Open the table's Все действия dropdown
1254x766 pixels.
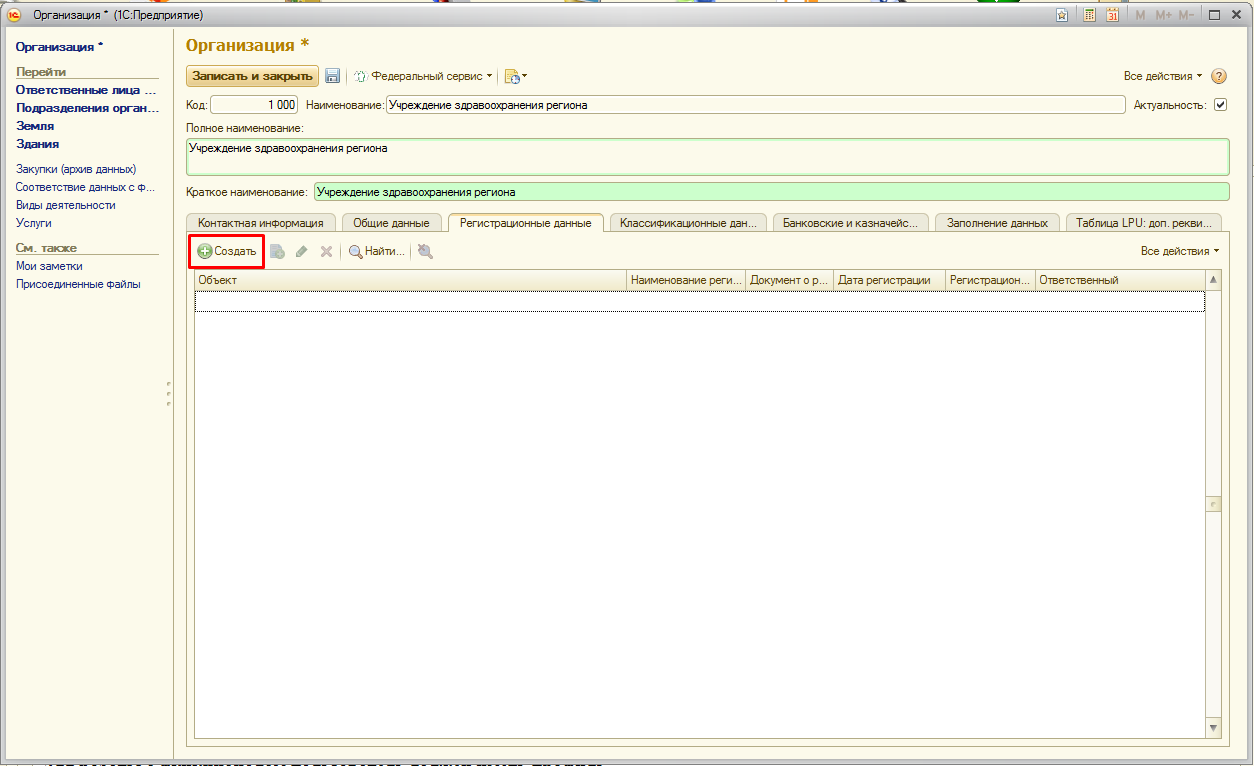coord(1179,251)
